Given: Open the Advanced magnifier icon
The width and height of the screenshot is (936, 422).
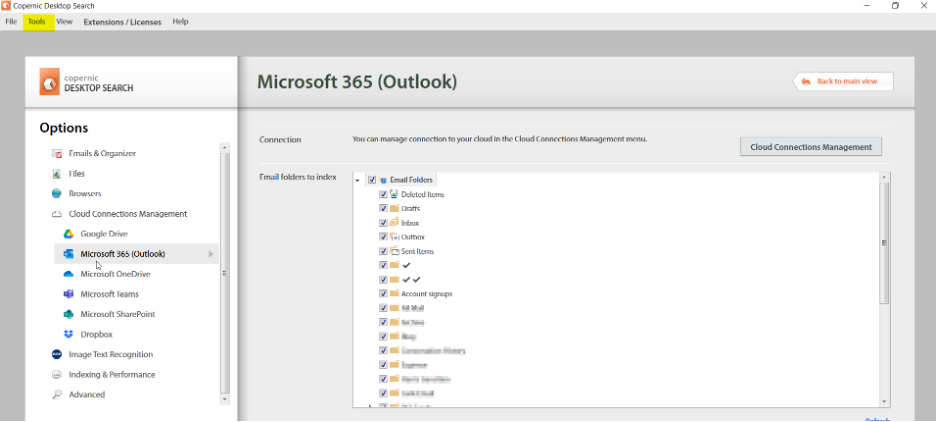Looking at the screenshot, I should 57,395.
